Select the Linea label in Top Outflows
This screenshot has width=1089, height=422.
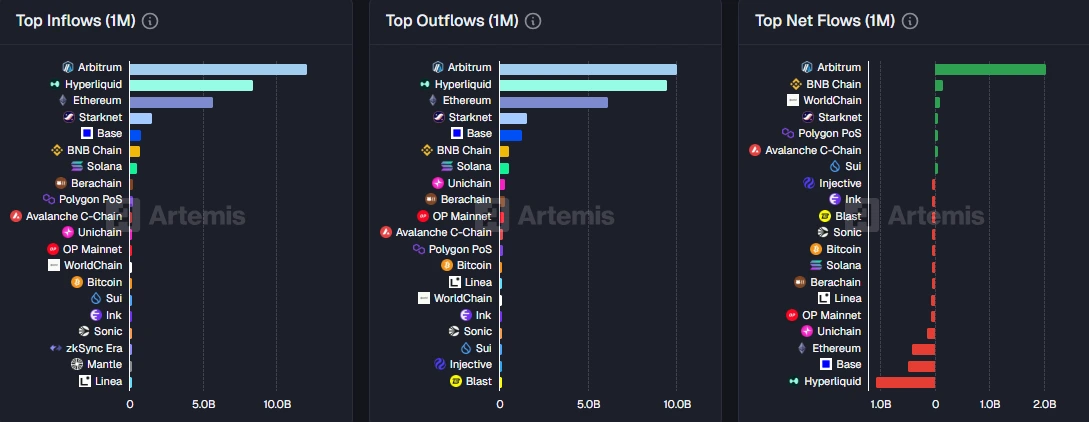pos(478,282)
